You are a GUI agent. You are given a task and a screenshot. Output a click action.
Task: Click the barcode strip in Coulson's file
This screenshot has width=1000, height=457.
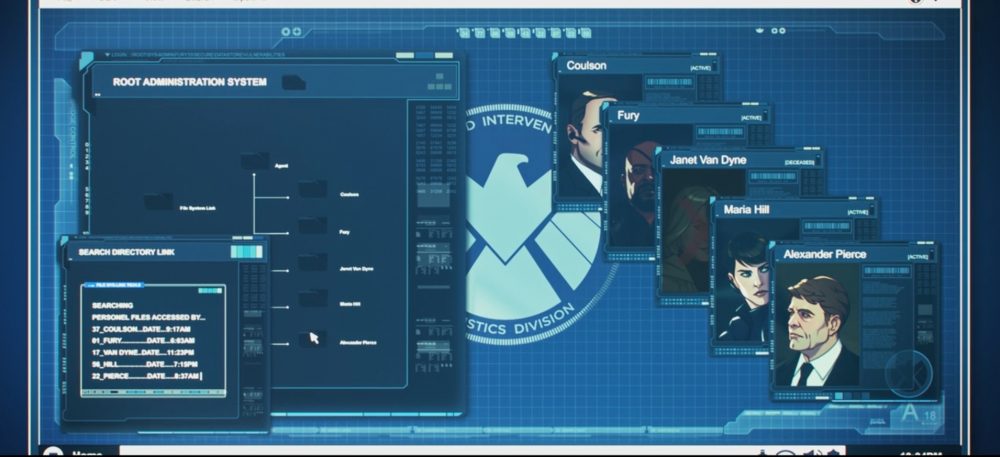669,82
